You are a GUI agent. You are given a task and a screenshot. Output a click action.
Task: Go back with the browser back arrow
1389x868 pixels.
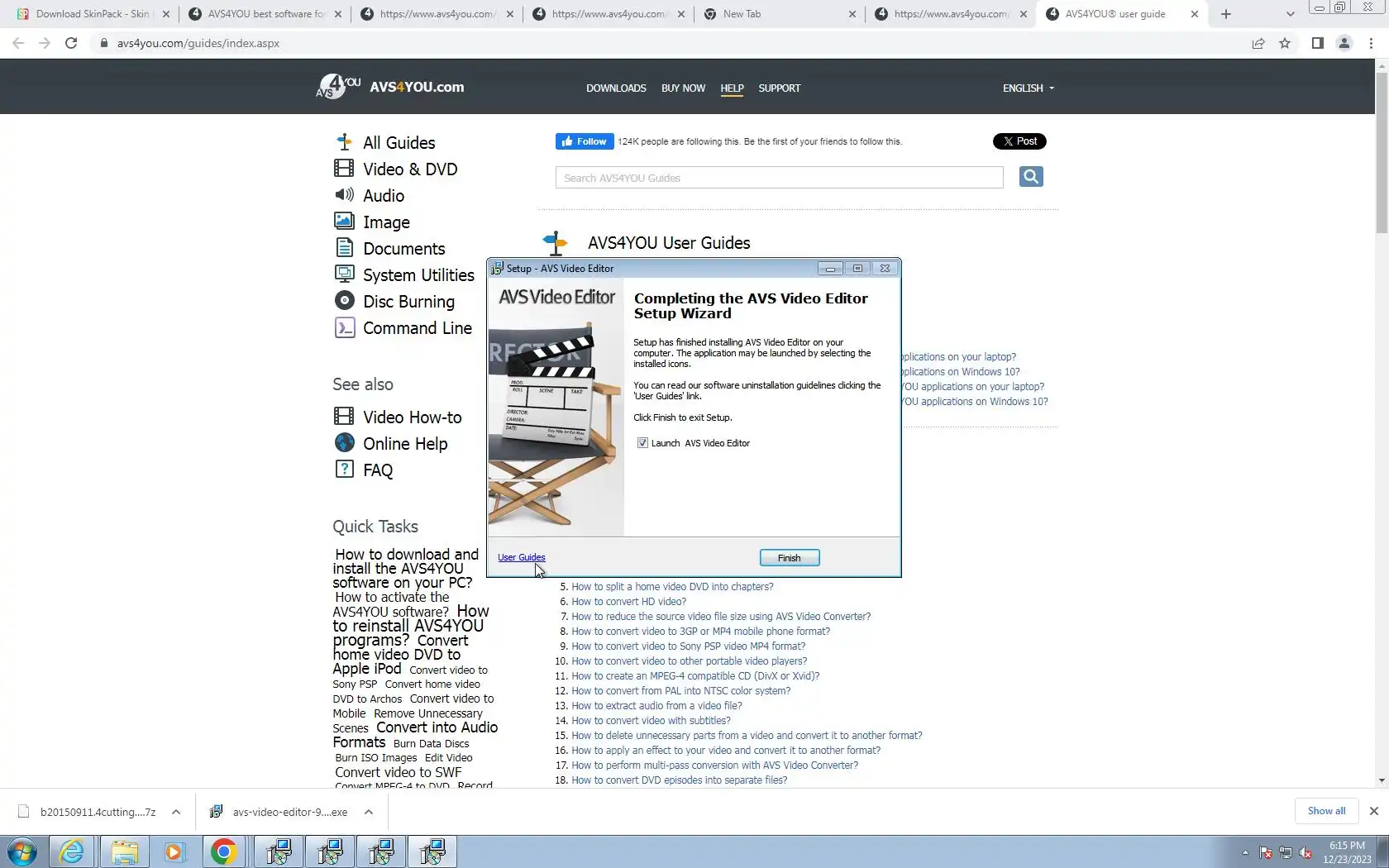pos(18,43)
